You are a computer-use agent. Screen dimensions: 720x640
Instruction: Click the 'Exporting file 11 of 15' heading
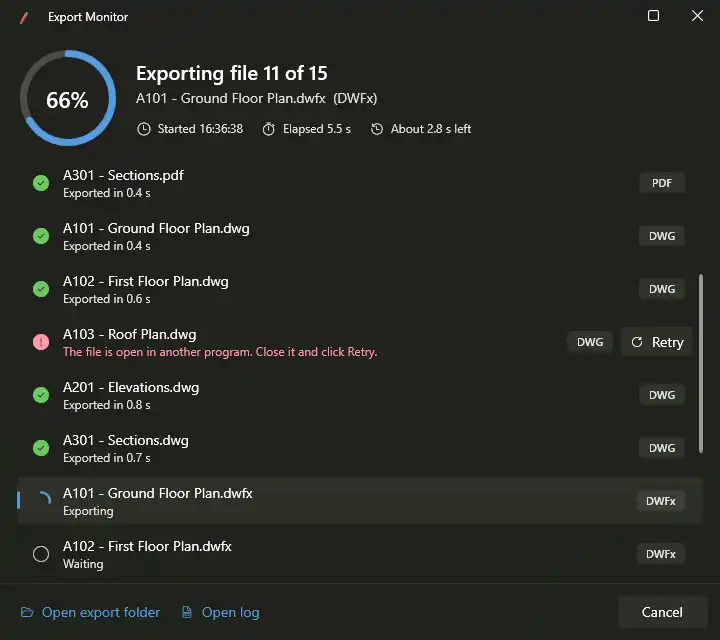click(x=232, y=73)
